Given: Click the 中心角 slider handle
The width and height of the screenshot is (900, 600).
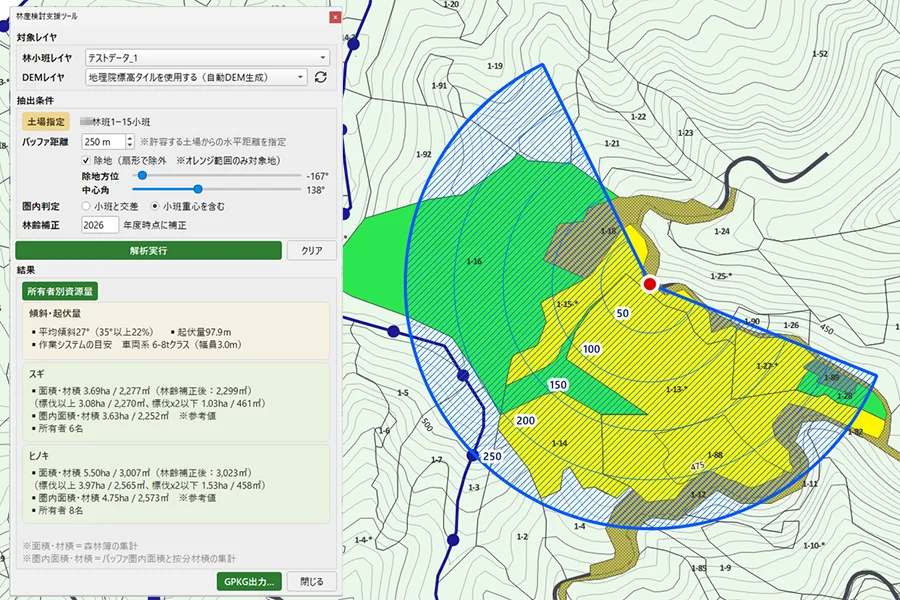Looking at the screenshot, I should point(198,189).
